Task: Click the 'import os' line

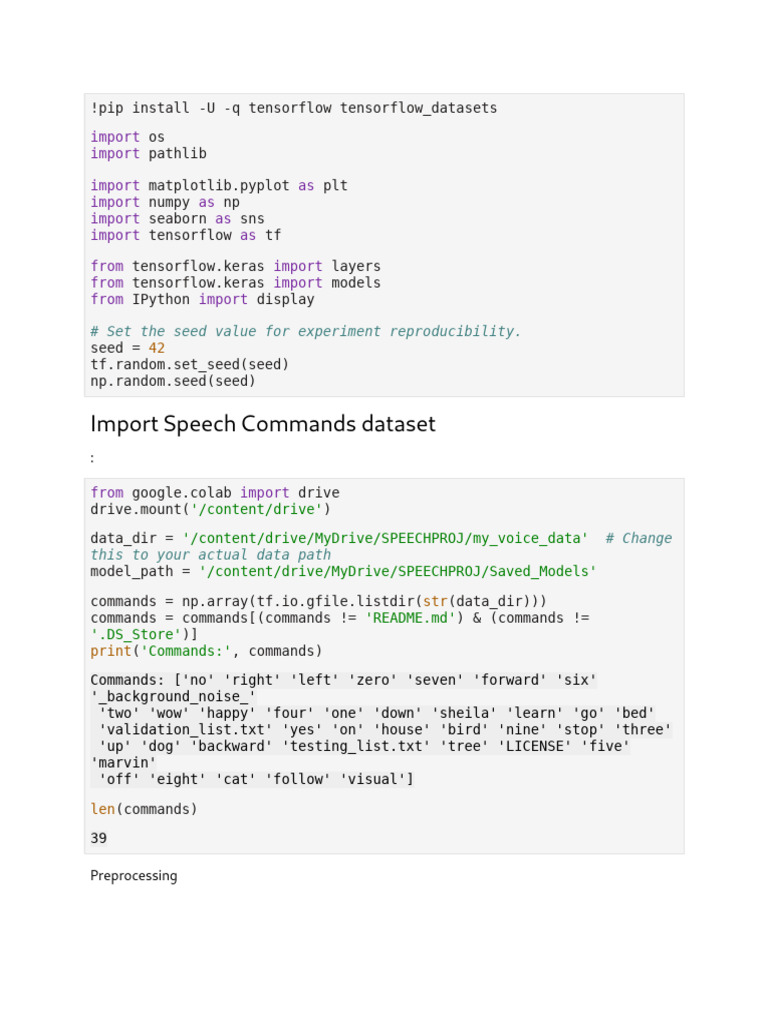Action: (128, 137)
